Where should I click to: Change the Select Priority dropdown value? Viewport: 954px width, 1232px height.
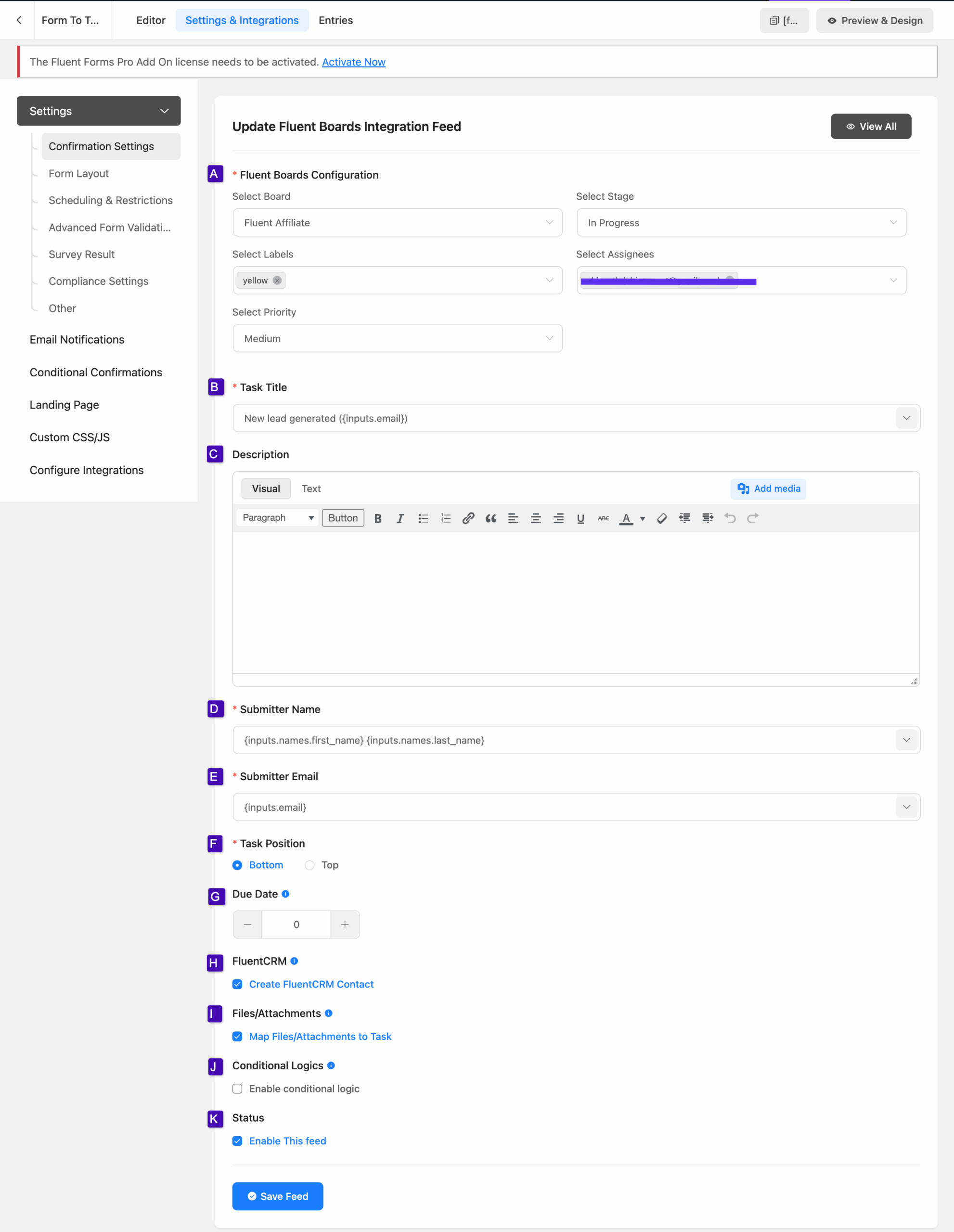[x=397, y=338]
